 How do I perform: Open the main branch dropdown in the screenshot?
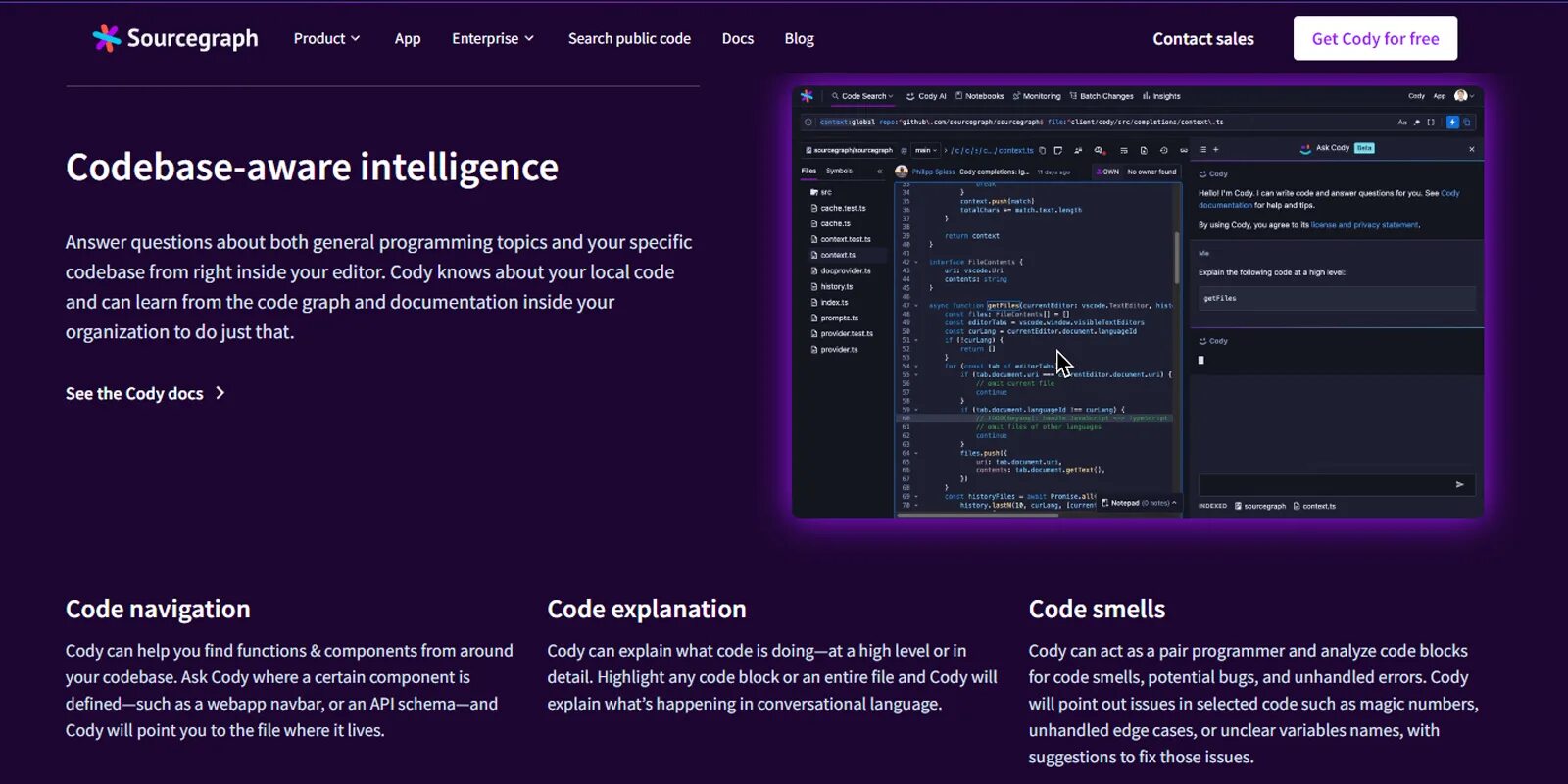click(926, 150)
